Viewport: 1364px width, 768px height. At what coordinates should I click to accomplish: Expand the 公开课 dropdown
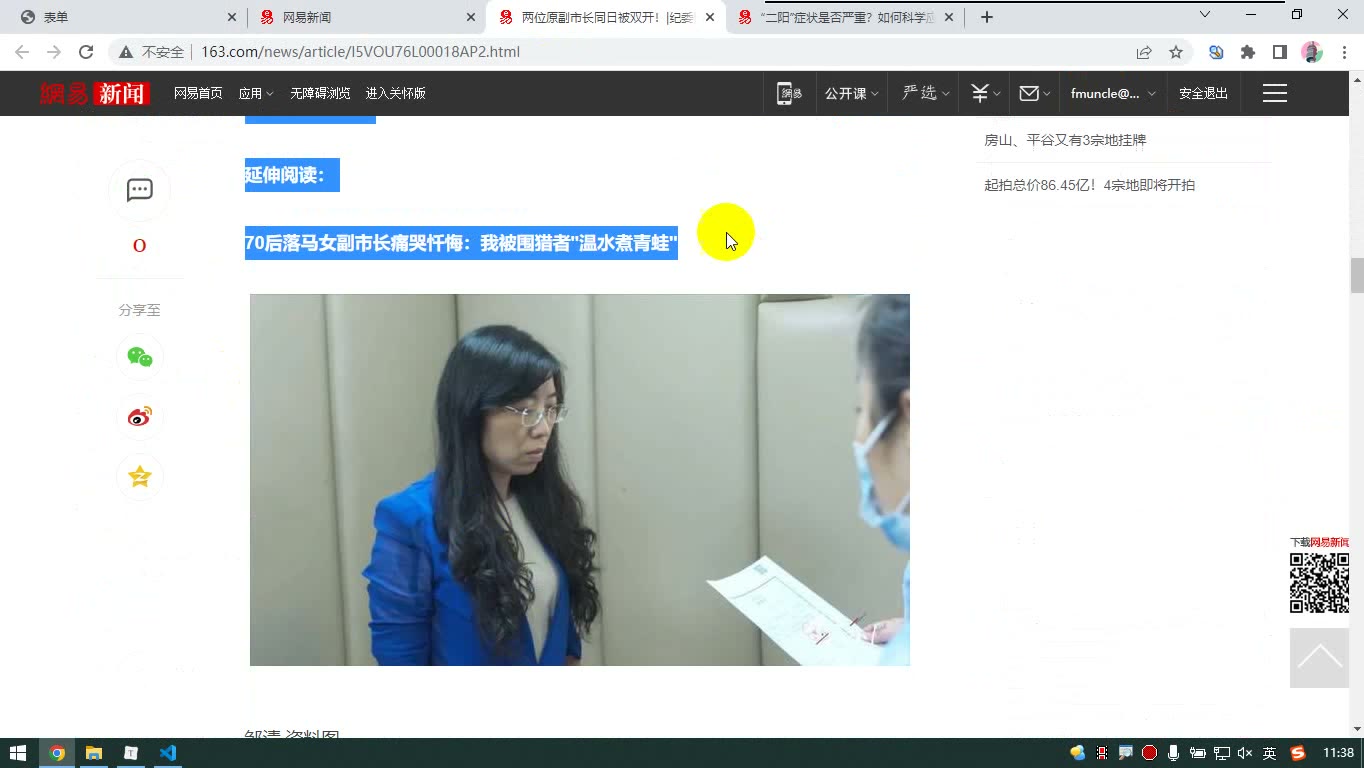pyautogui.click(x=851, y=93)
